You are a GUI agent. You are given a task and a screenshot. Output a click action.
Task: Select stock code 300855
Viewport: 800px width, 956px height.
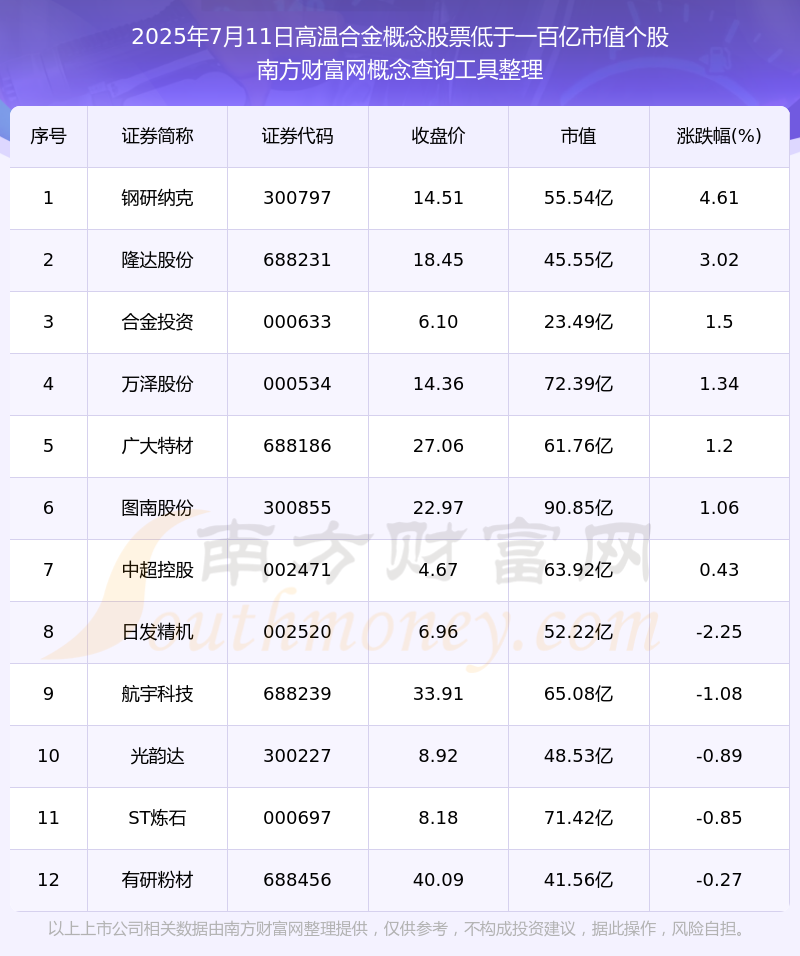[x=298, y=508]
